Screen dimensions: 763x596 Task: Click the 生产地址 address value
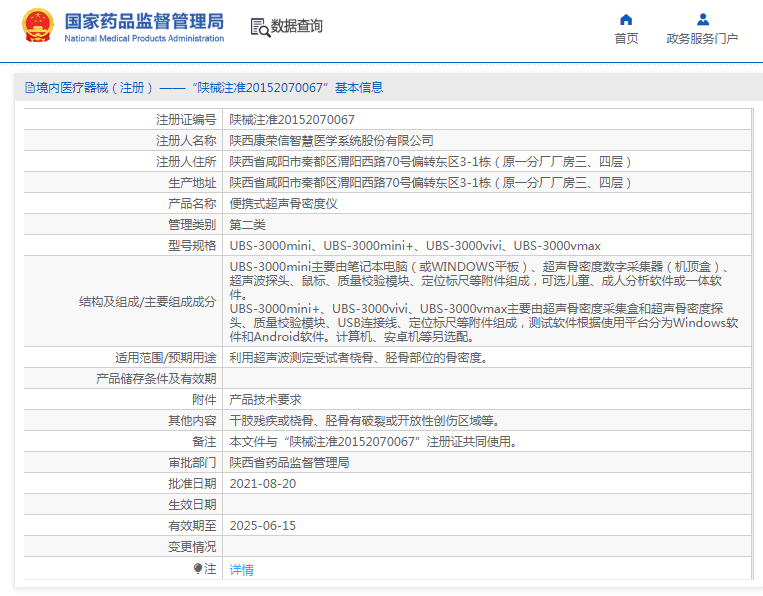pos(431,182)
